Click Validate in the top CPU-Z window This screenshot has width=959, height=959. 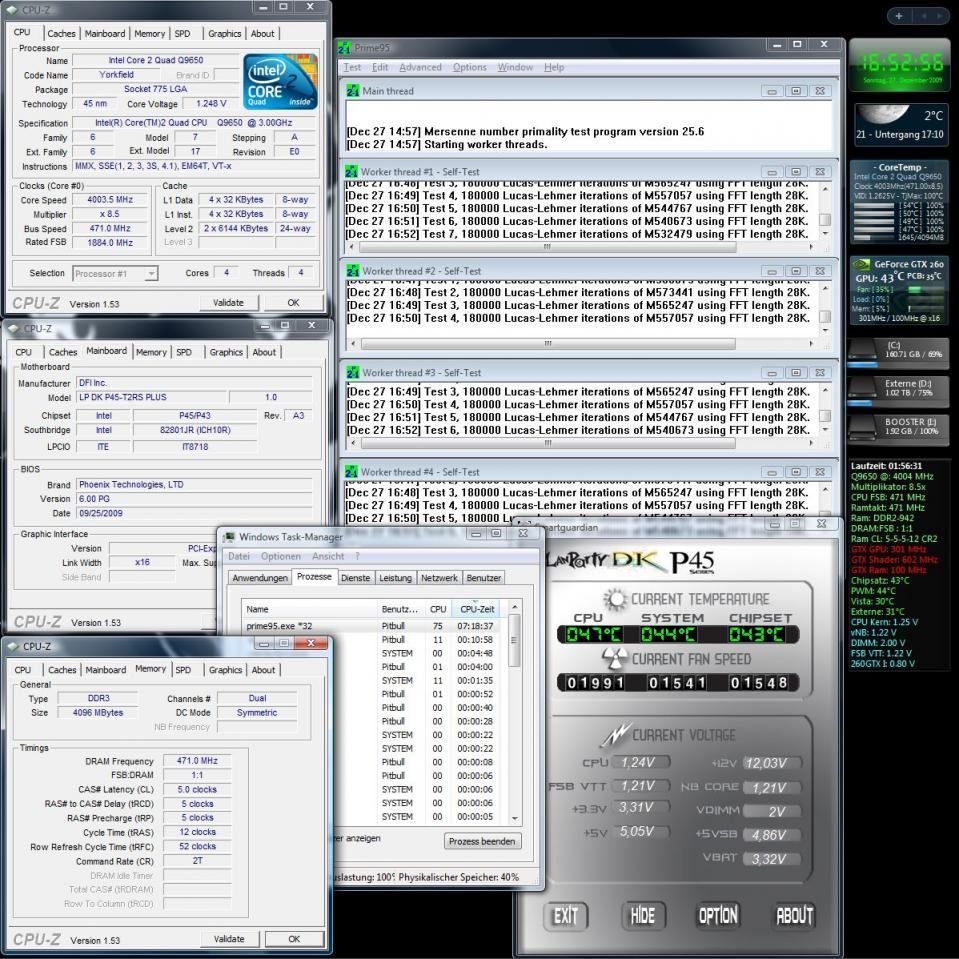pos(228,303)
